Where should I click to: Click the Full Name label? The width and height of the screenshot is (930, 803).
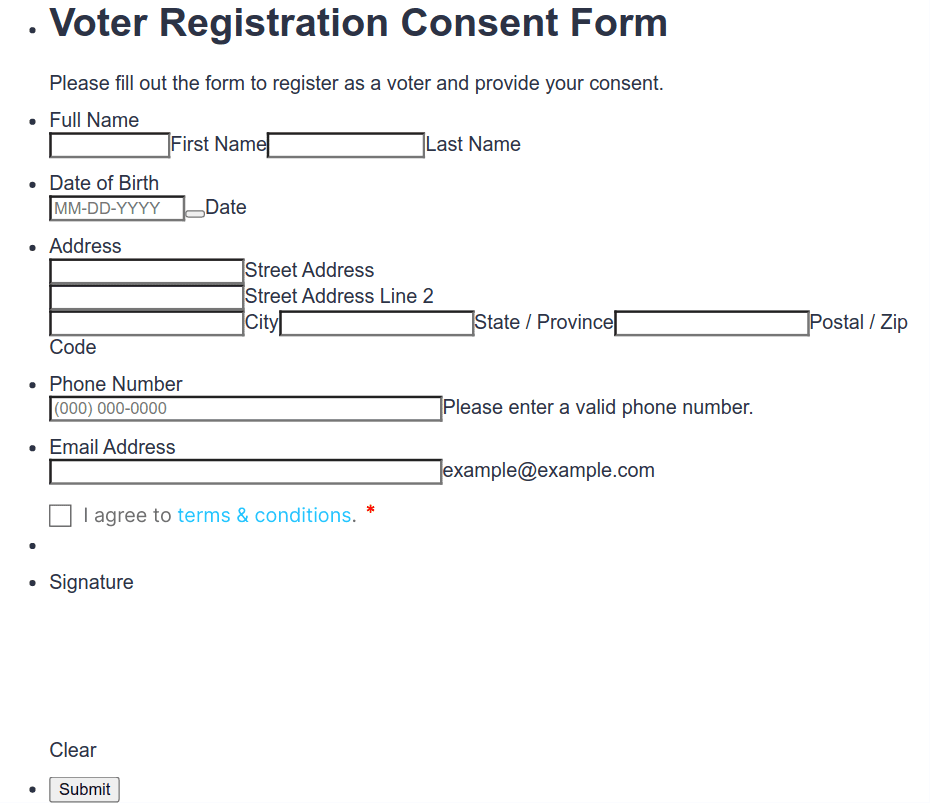click(94, 120)
